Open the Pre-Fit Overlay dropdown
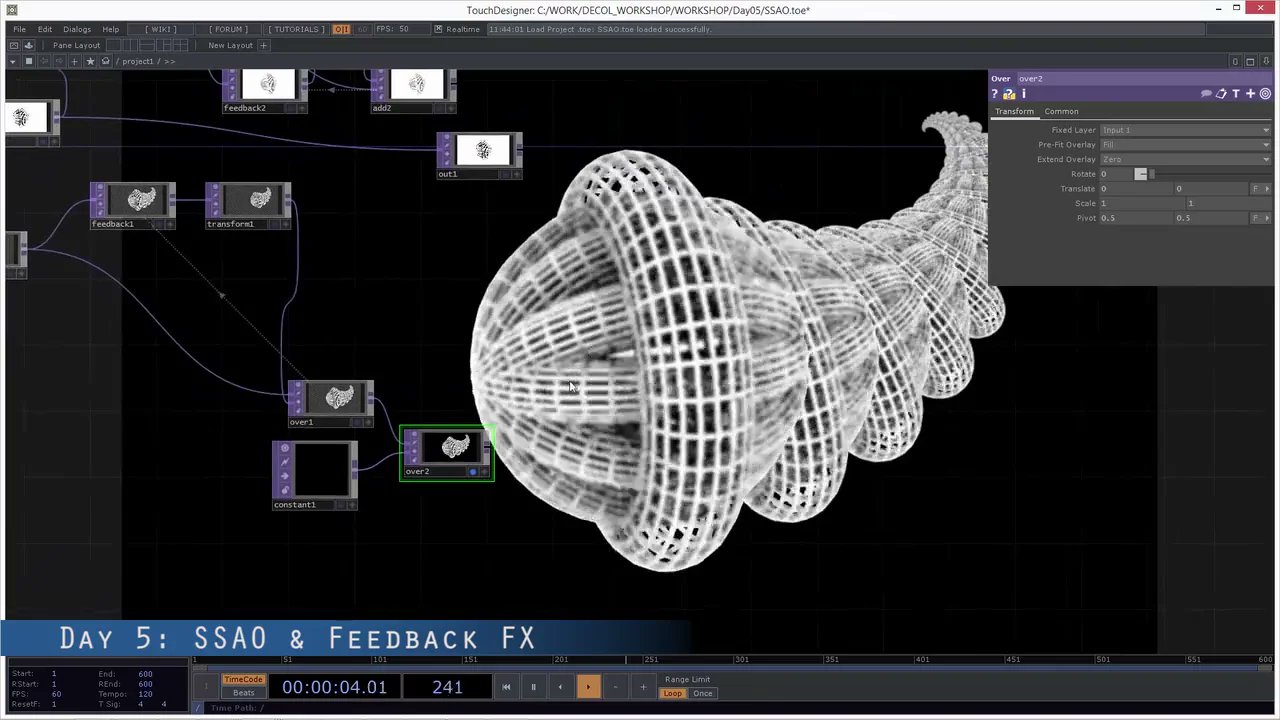This screenshot has height=720, width=1280. coord(1266,144)
